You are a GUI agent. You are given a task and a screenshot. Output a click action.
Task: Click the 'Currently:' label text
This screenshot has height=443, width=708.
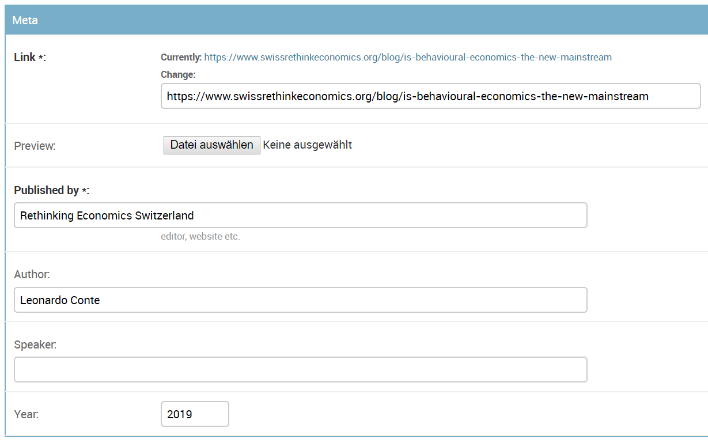pos(181,57)
